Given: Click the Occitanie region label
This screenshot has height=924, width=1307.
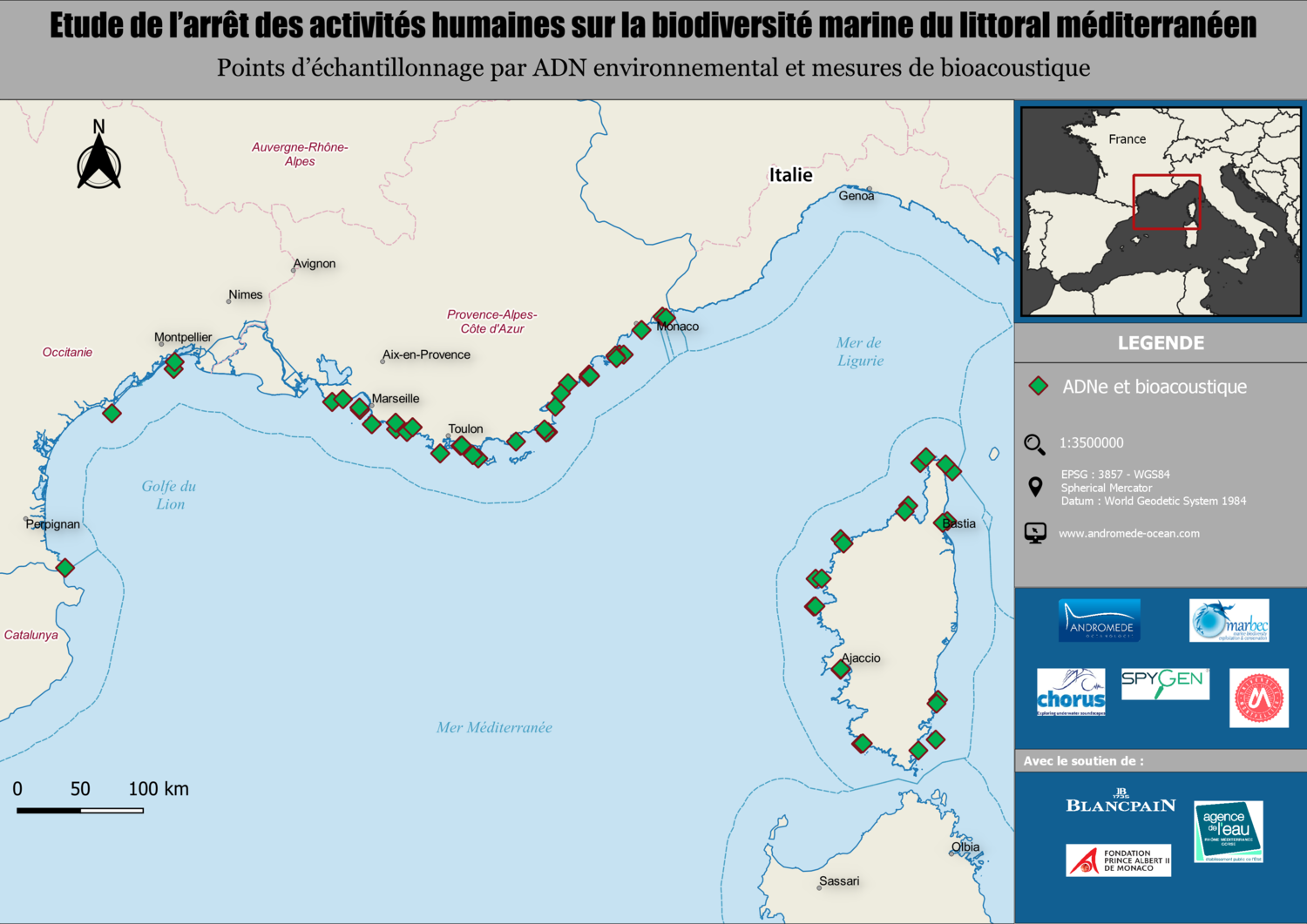Looking at the screenshot, I should click(x=67, y=352).
